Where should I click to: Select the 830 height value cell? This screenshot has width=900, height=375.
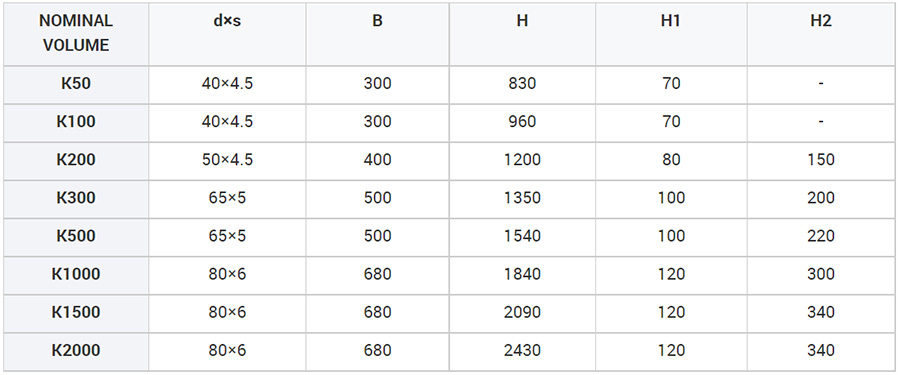pos(522,84)
